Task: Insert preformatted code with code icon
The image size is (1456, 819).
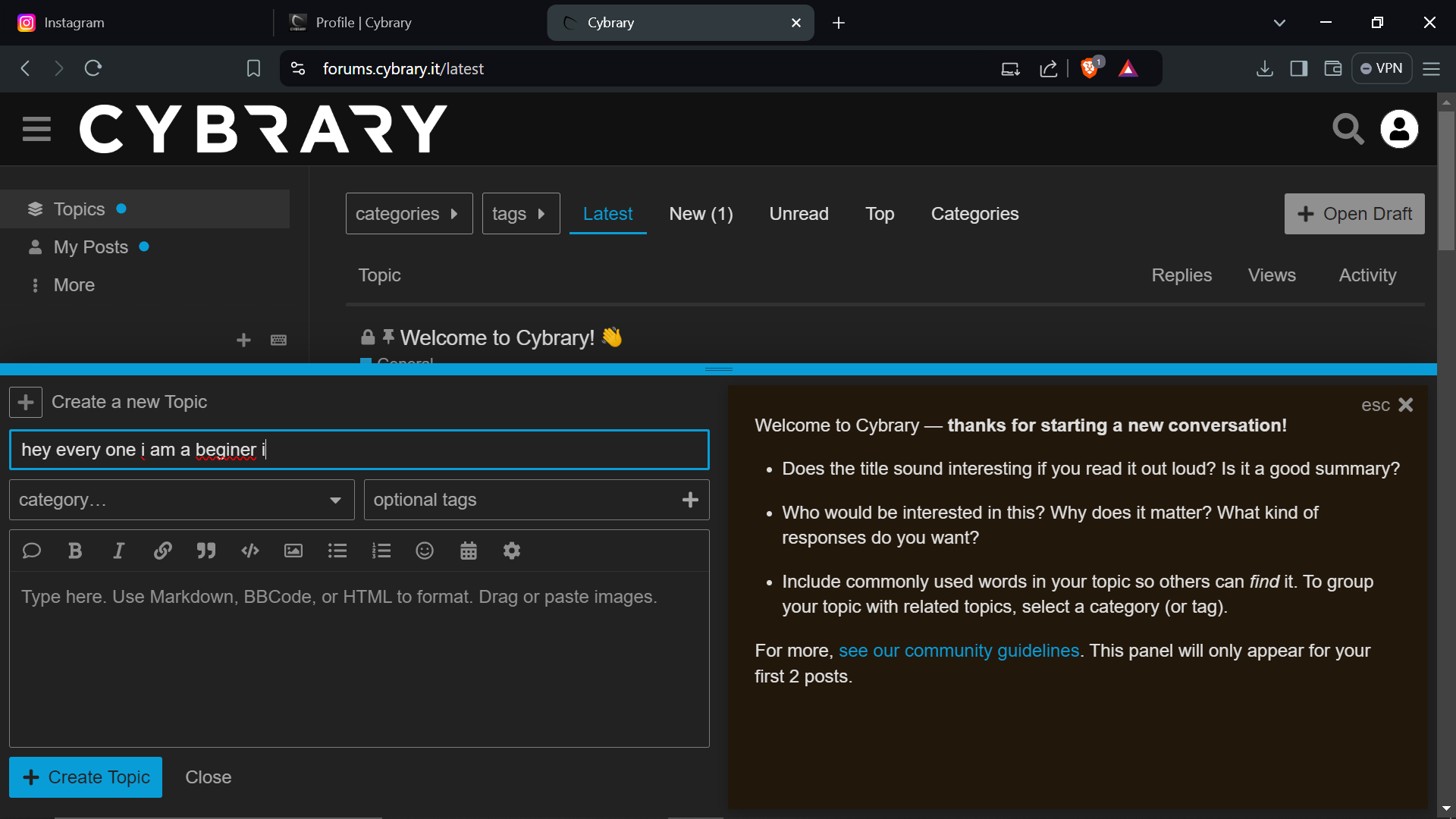Action: (x=250, y=551)
